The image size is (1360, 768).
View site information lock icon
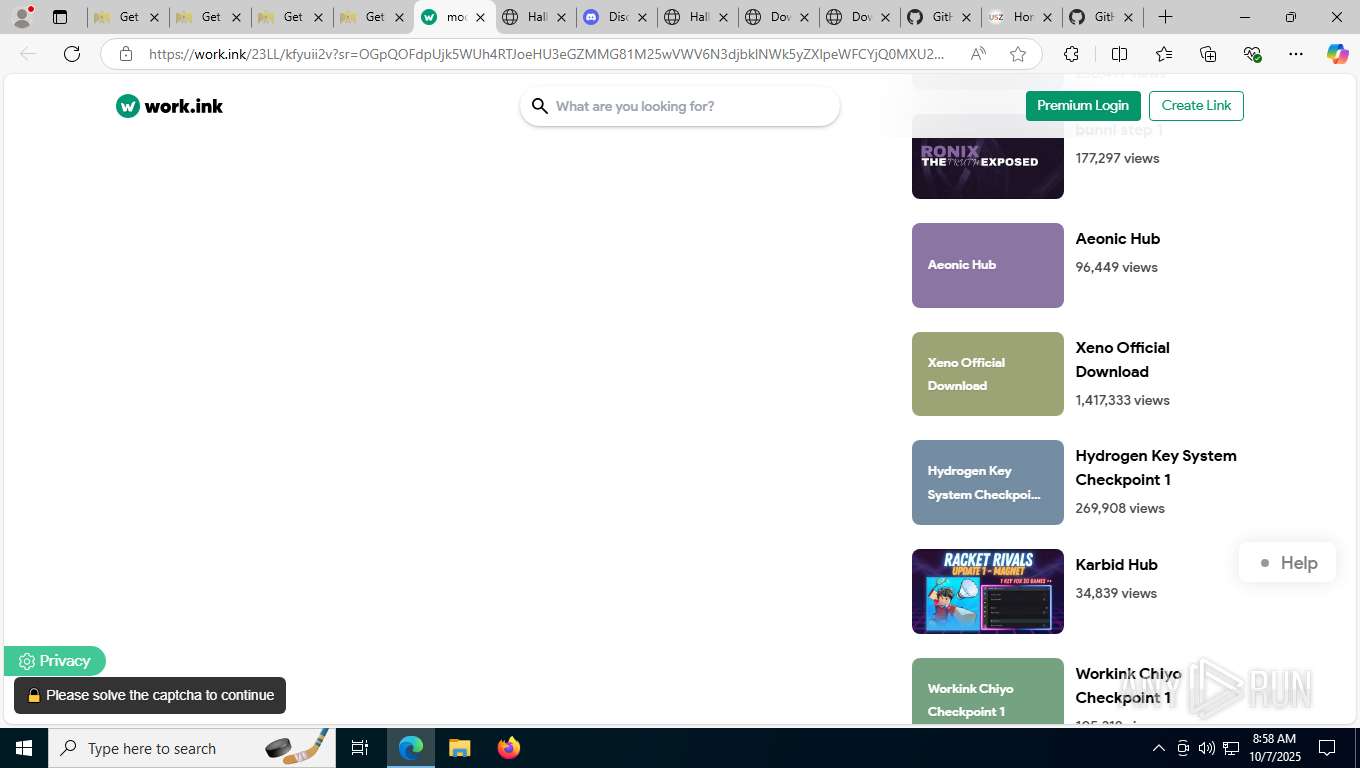(126, 54)
